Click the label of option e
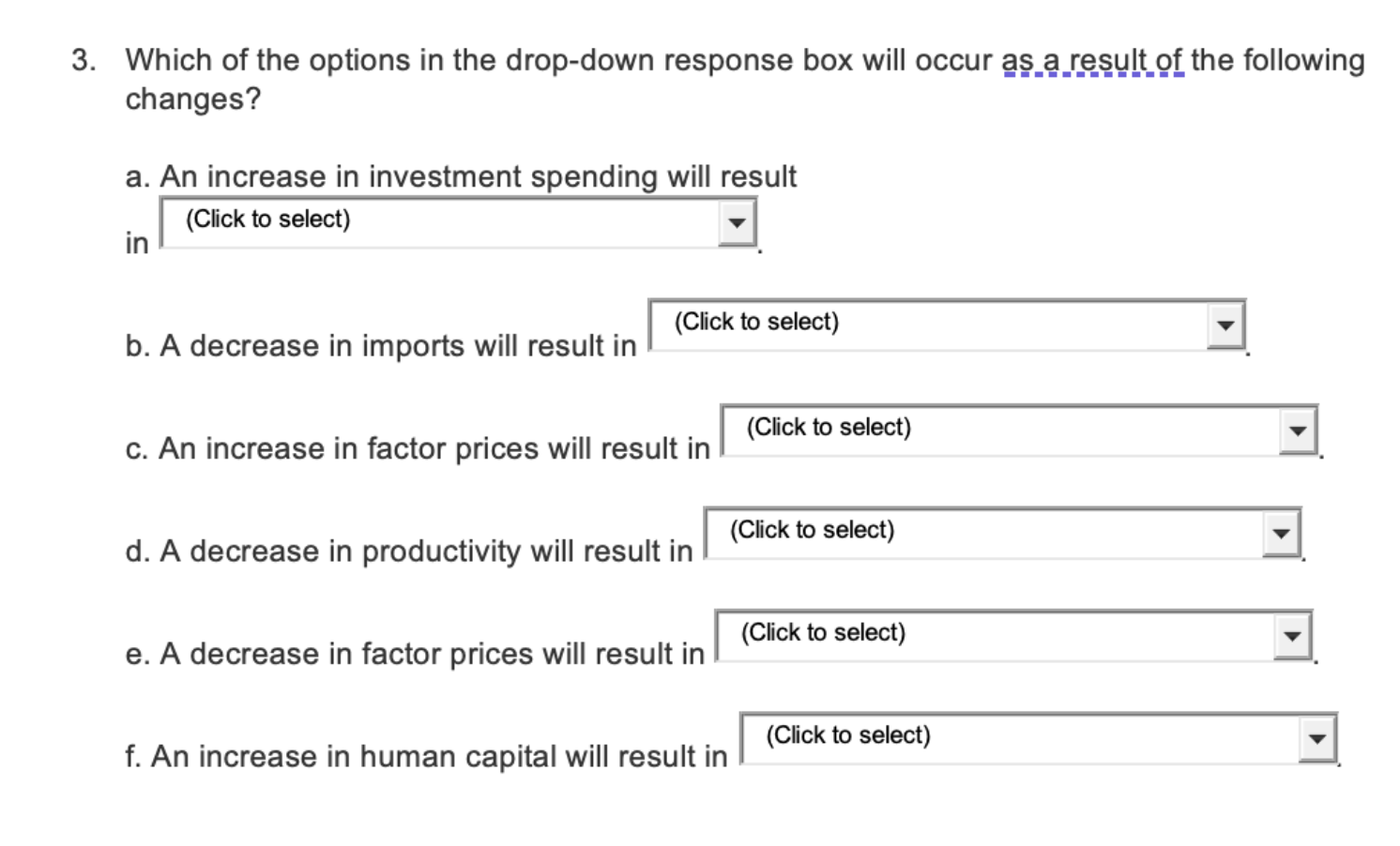Screen dimensions: 1400x846 [x=413, y=653]
